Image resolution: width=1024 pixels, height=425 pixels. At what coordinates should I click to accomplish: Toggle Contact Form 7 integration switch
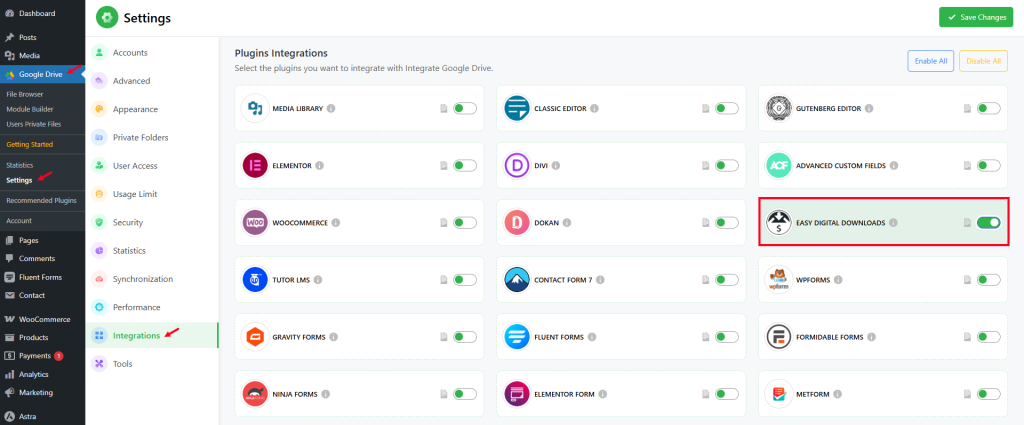[727, 279]
